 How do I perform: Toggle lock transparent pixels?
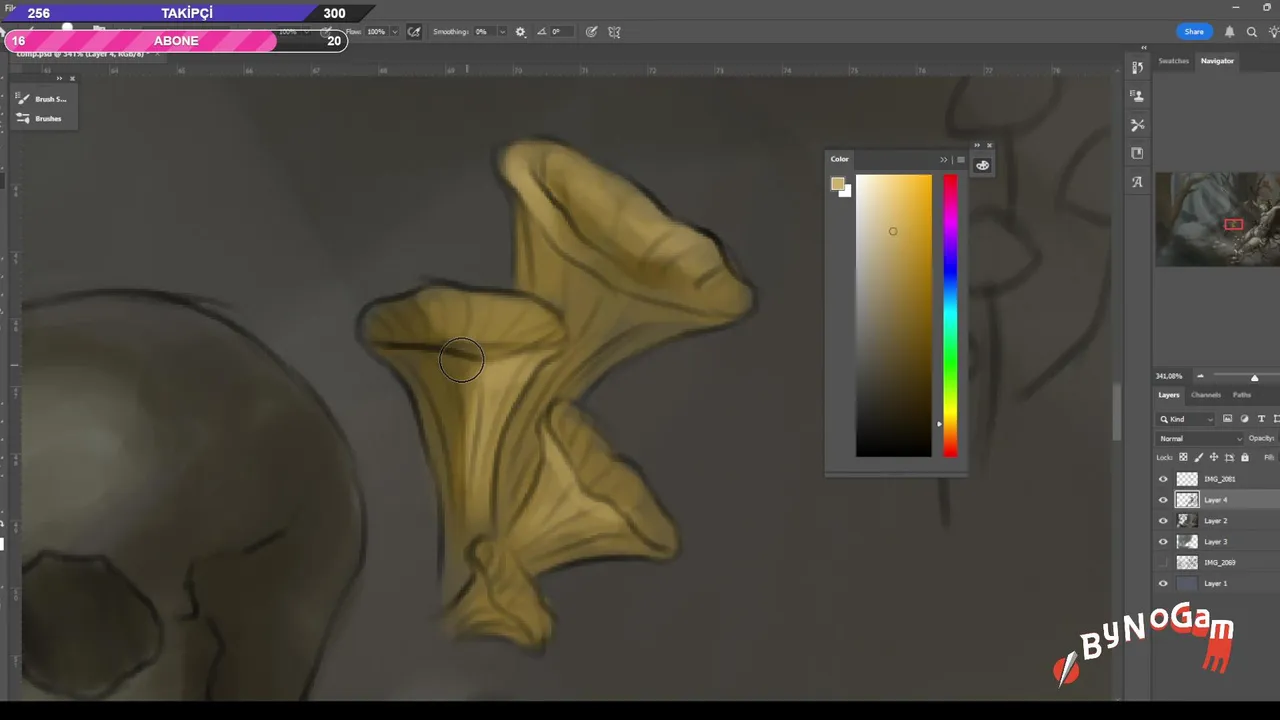point(1183,457)
